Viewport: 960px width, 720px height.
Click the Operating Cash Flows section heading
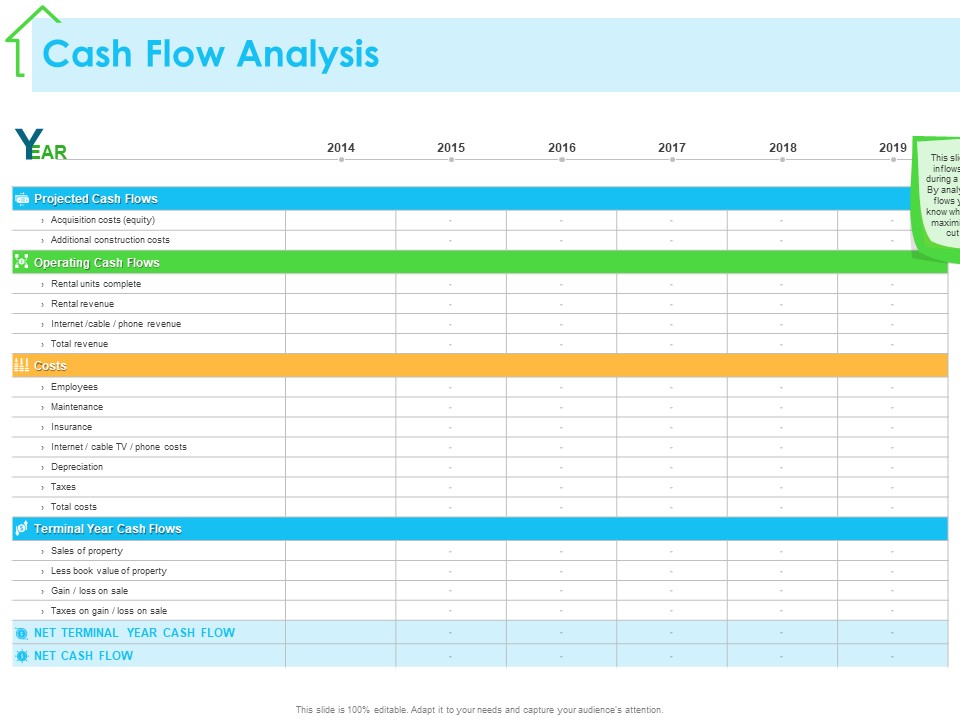97,263
